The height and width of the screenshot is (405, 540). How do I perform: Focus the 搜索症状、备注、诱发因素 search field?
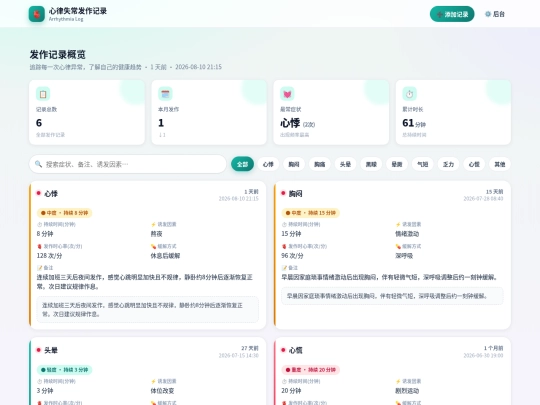coord(128,164)
